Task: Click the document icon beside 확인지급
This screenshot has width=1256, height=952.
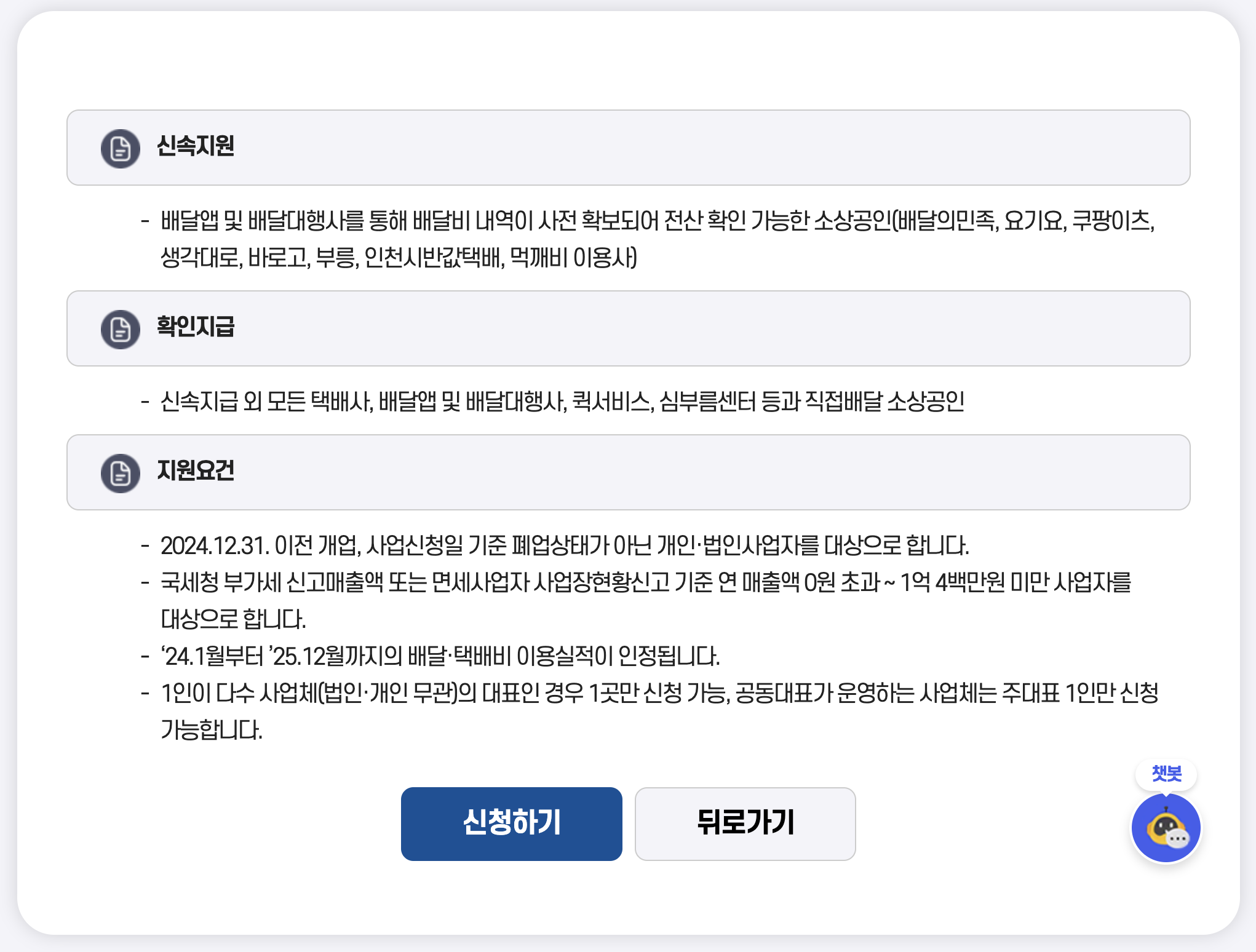Action: [x=121, y=329]
